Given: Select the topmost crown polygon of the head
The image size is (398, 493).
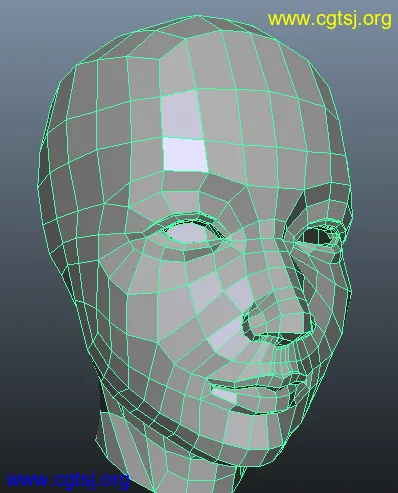Looking at the screenshot, I should click(x=197, y=27).
